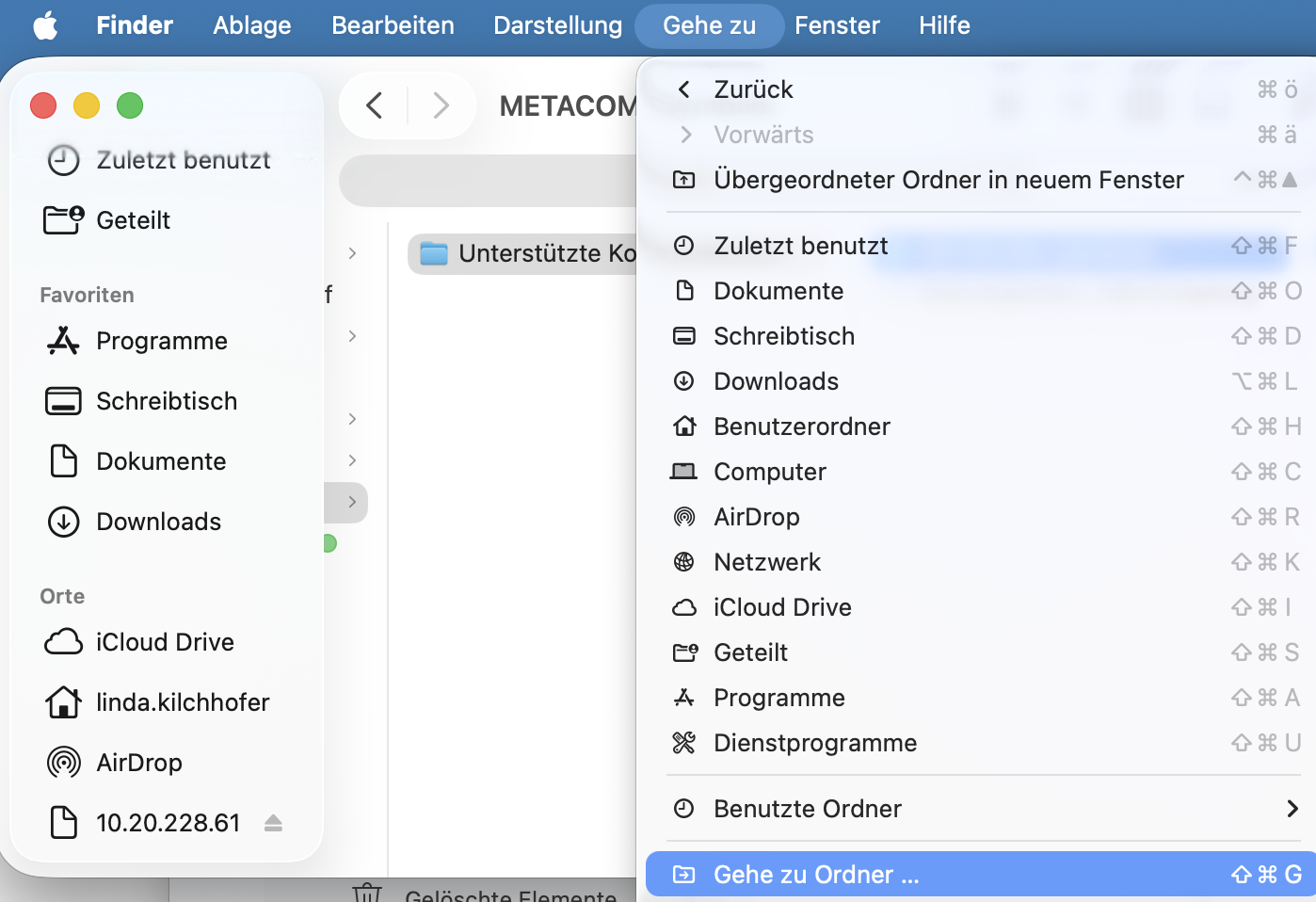Expand the Benutzte Ordner submenu arrow
Viewport: 1316px width, 902px height.
(1292, 809)
